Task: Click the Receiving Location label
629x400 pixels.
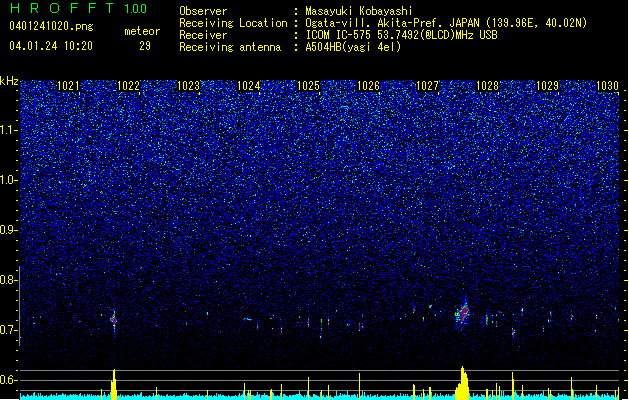Action: tap(233, 23)
